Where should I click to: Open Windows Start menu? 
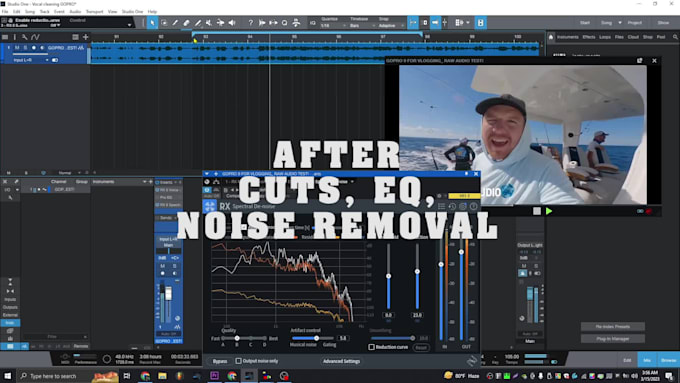pos(7,376)
